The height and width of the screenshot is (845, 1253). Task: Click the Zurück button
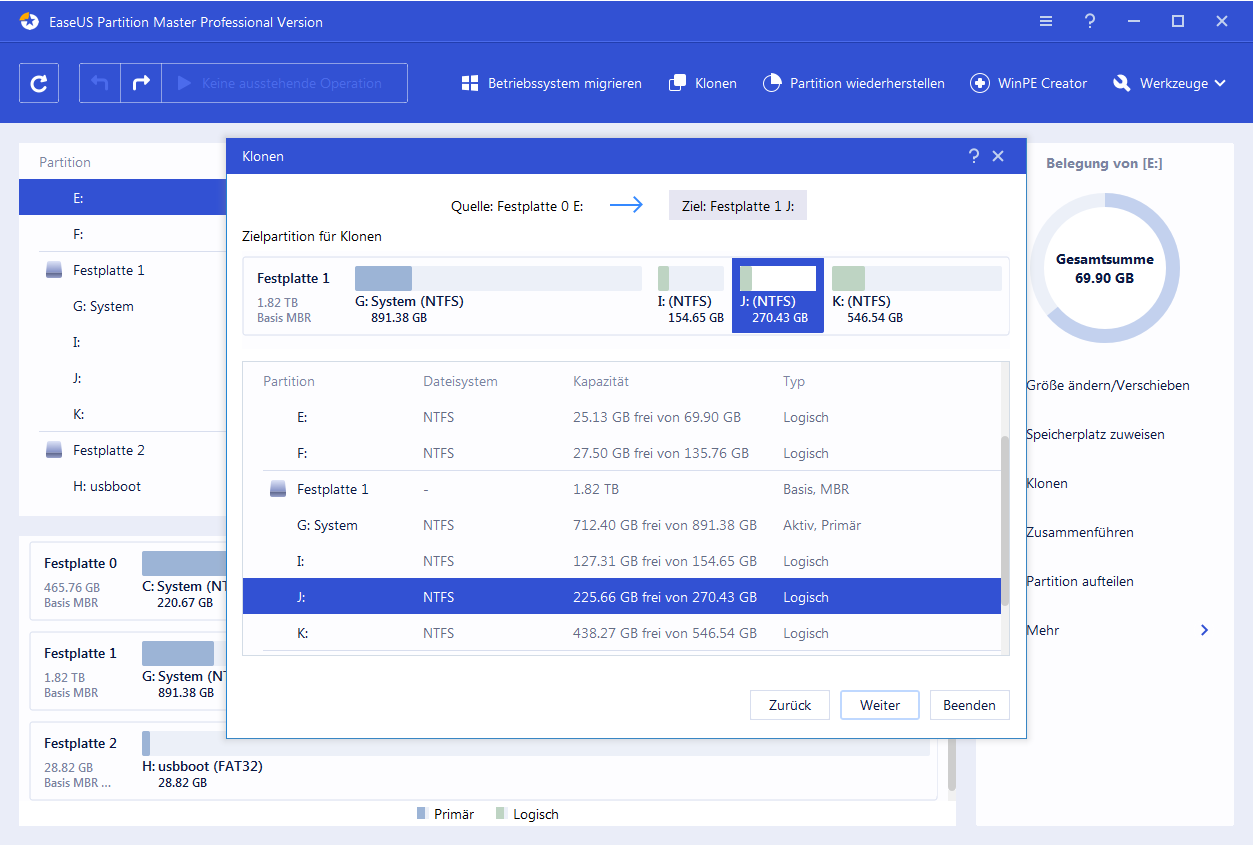(790, 705)
